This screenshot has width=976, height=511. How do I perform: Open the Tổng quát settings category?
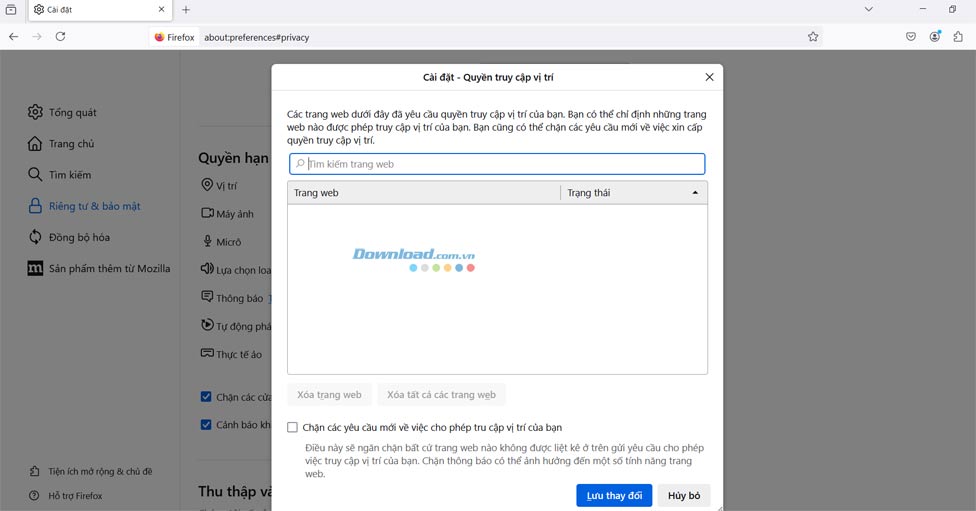pos(62,112)
